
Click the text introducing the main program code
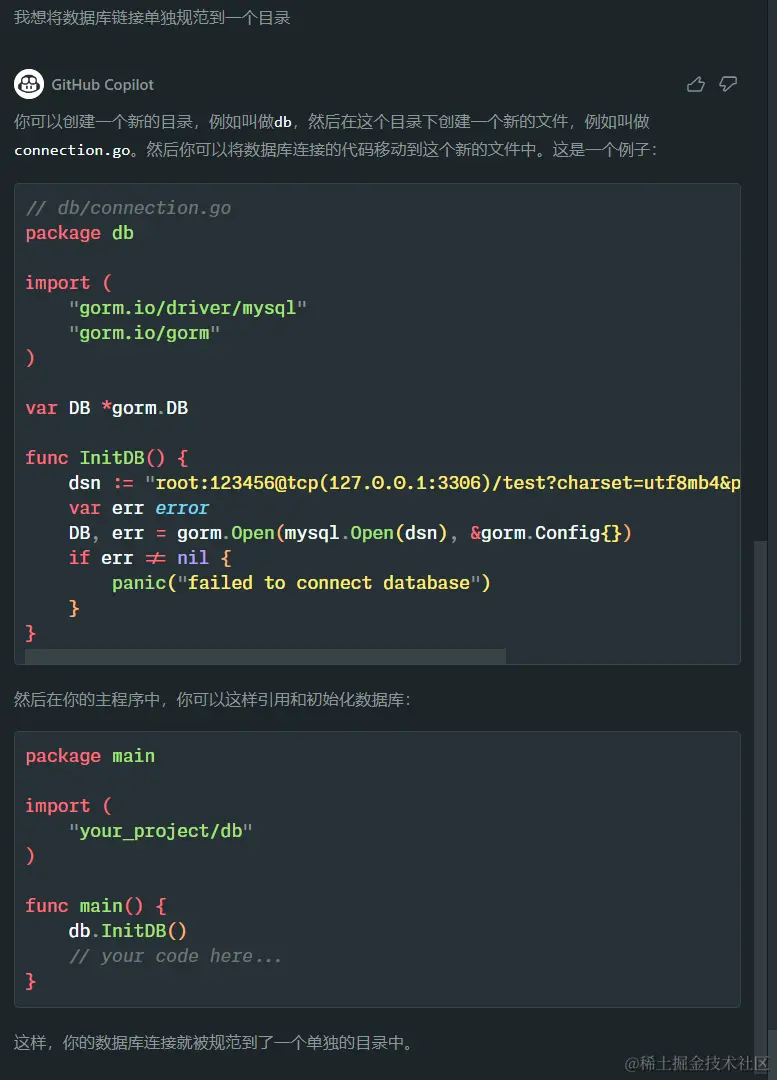click(x=212, y=700)
